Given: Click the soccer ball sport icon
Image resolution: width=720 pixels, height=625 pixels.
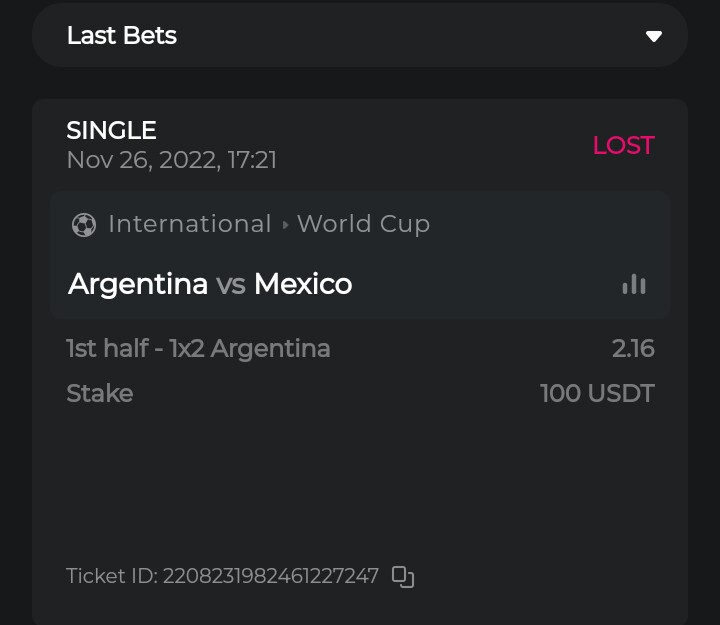Looking at the screenshot, I should (x=84, y=225).
